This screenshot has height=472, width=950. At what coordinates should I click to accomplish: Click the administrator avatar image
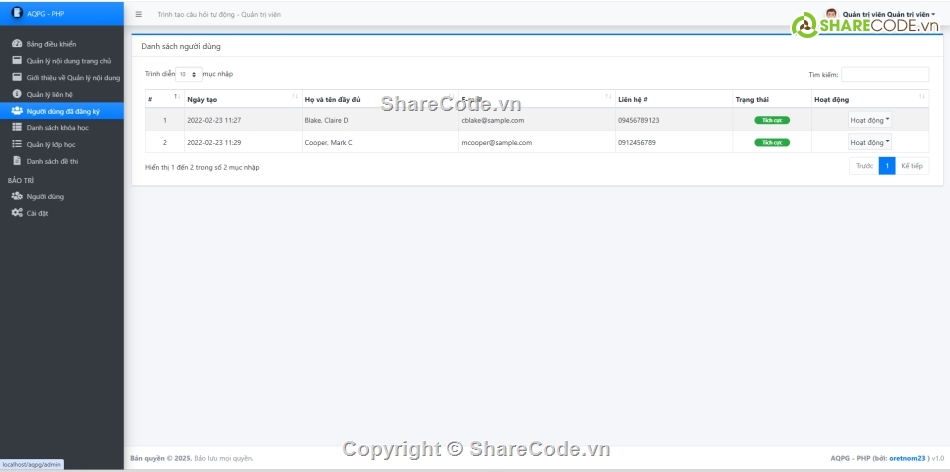(x=831, y=14)
